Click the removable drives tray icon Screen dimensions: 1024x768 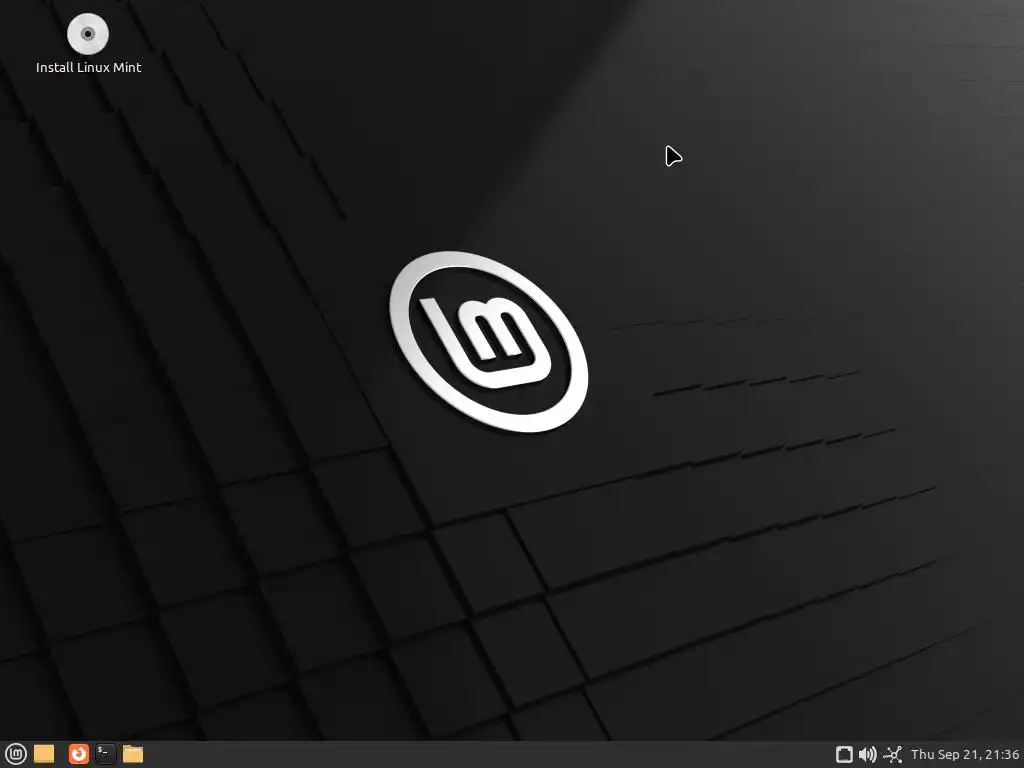[x=844, y=754]
